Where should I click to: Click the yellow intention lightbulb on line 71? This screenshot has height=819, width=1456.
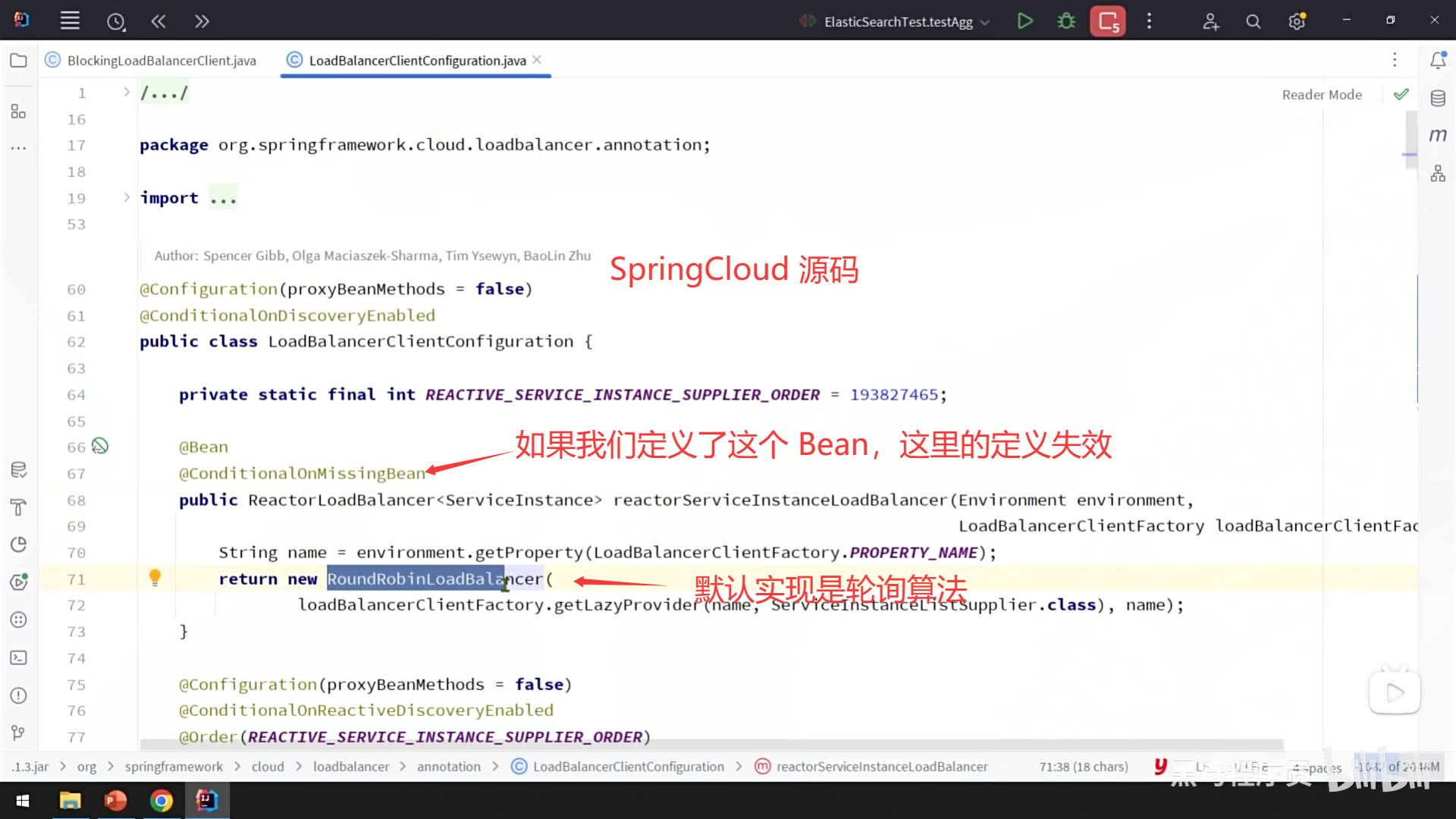click(155, 578)
